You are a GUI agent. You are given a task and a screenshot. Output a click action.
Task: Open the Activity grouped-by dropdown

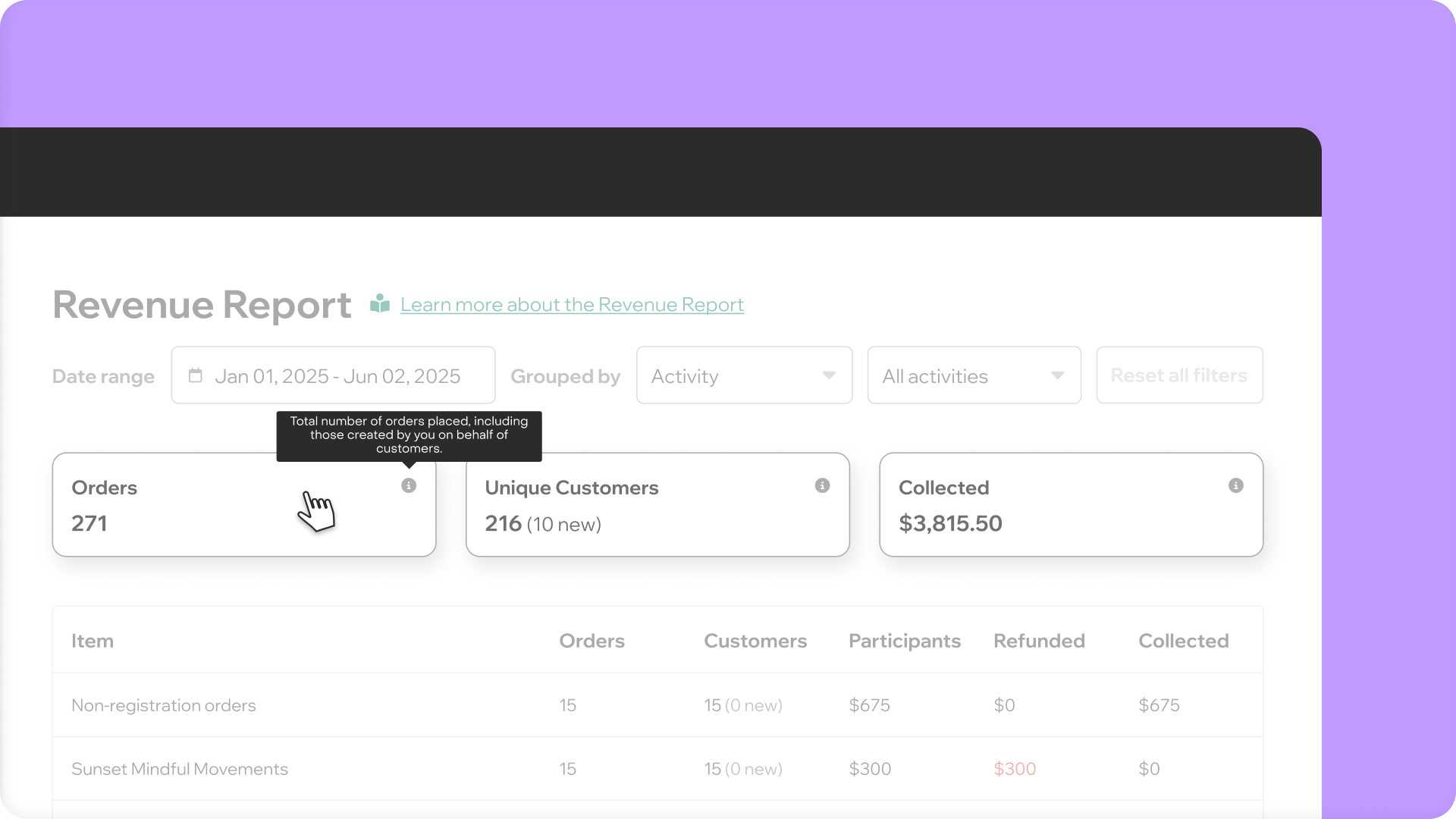pyautogui.click(x=743, y=375)
